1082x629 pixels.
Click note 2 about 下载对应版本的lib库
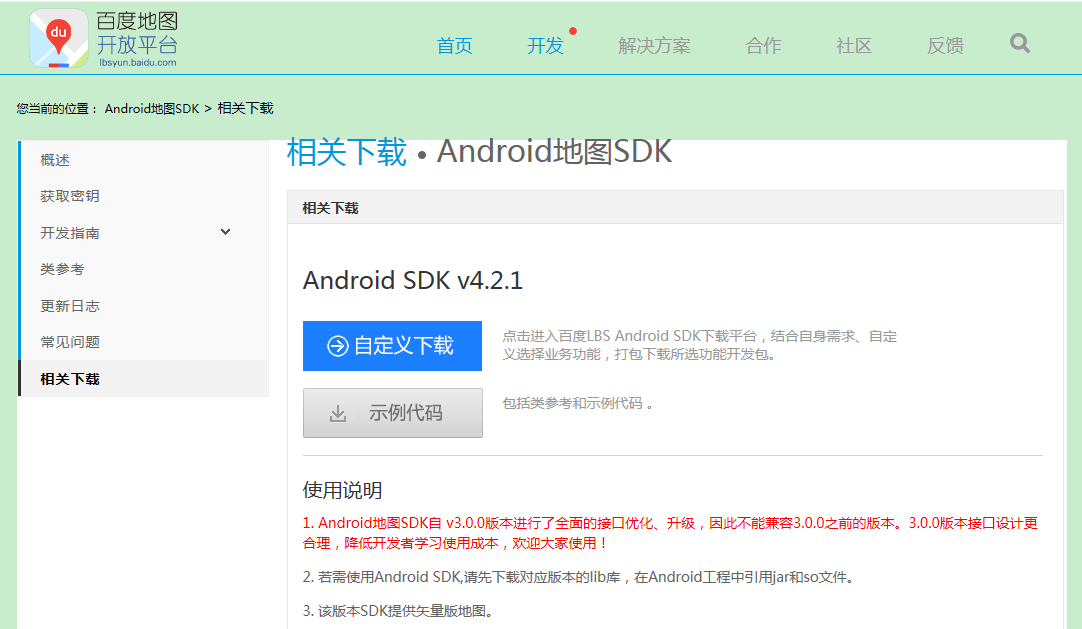[x=580, y=577]
